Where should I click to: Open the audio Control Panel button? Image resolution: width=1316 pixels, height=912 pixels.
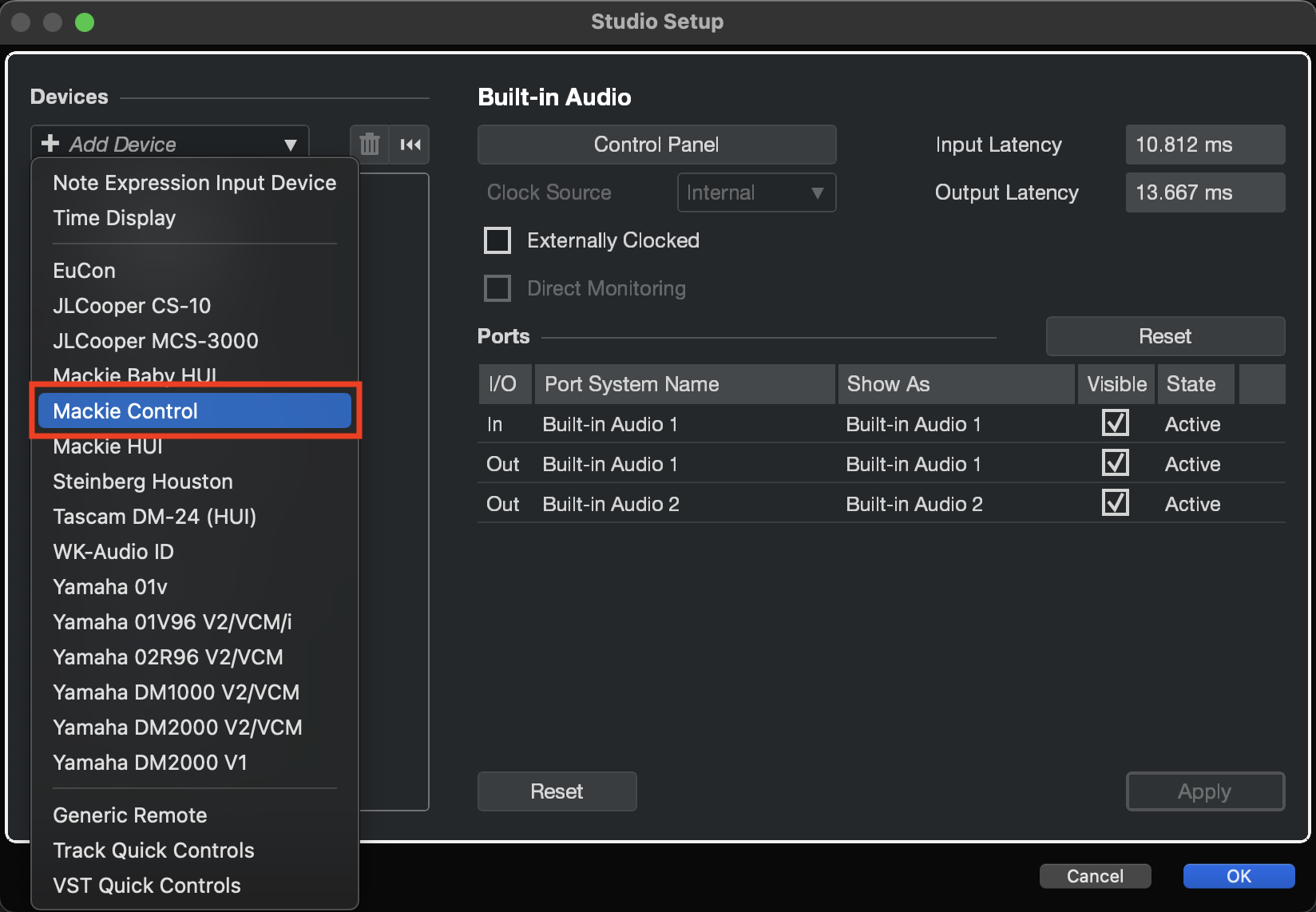[x=656, y=145]
